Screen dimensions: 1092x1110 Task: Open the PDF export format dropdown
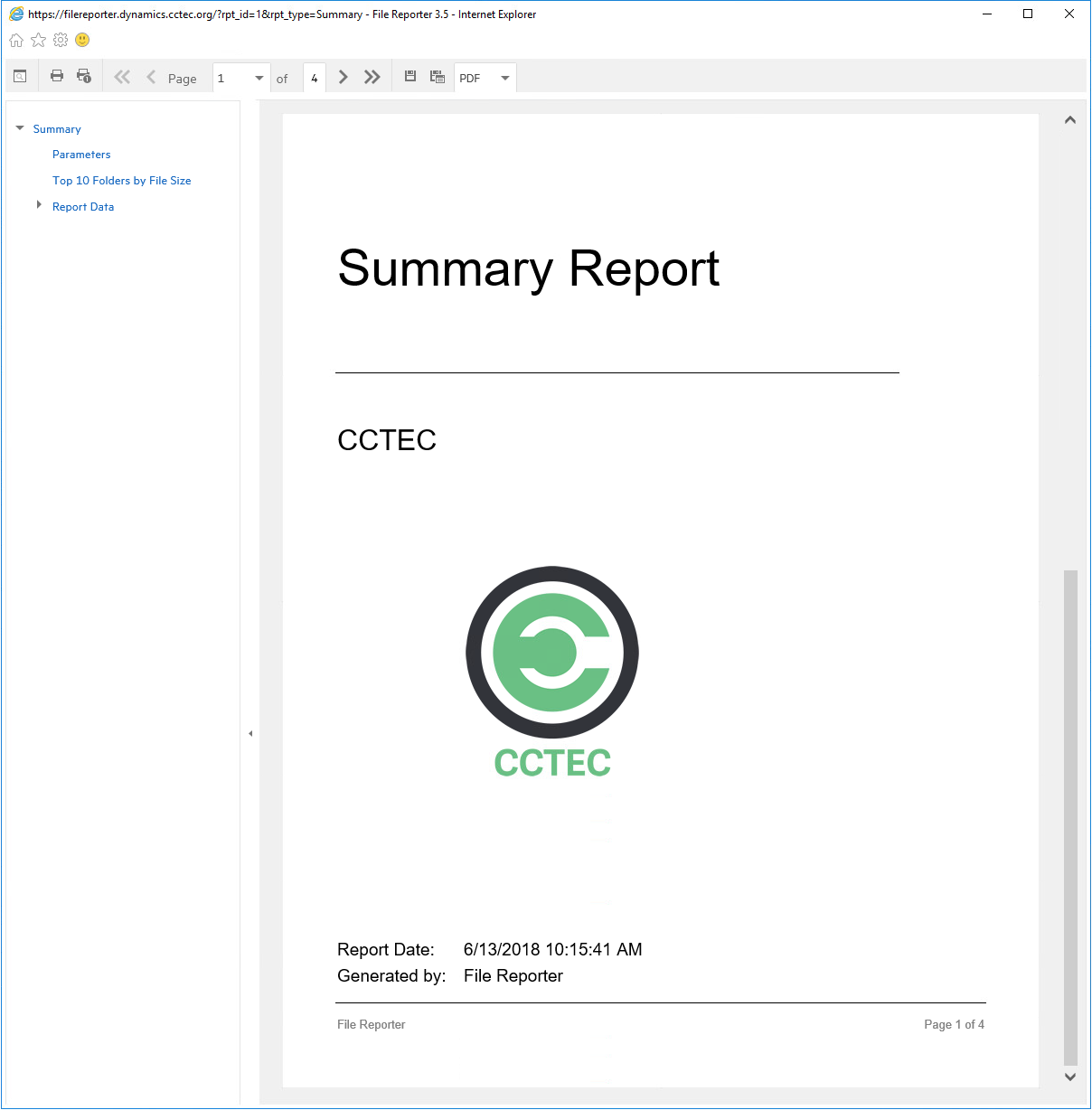(505, 78)
